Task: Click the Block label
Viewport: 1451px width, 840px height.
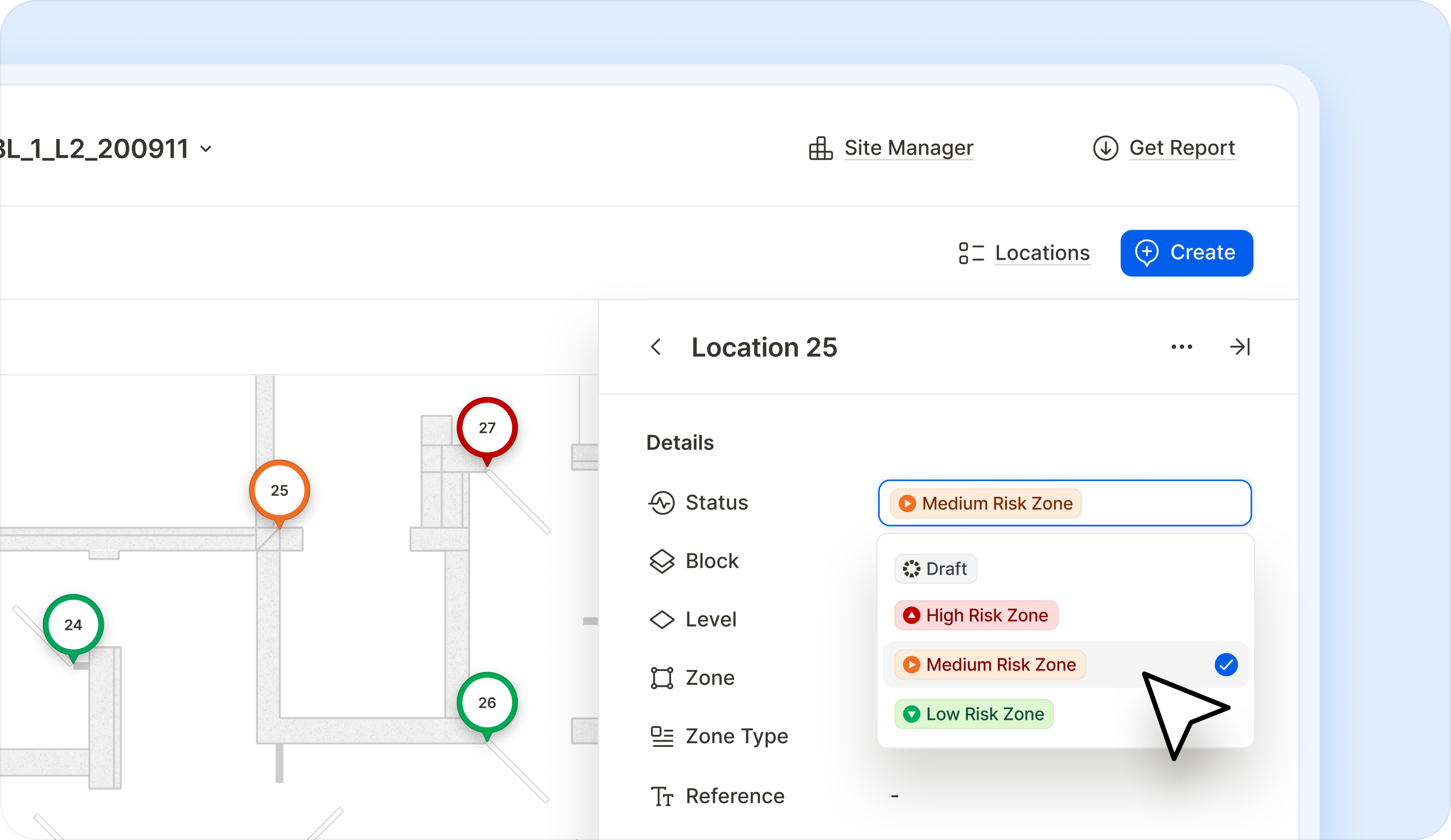Action: pyautogui.click(x=712, y=562)
